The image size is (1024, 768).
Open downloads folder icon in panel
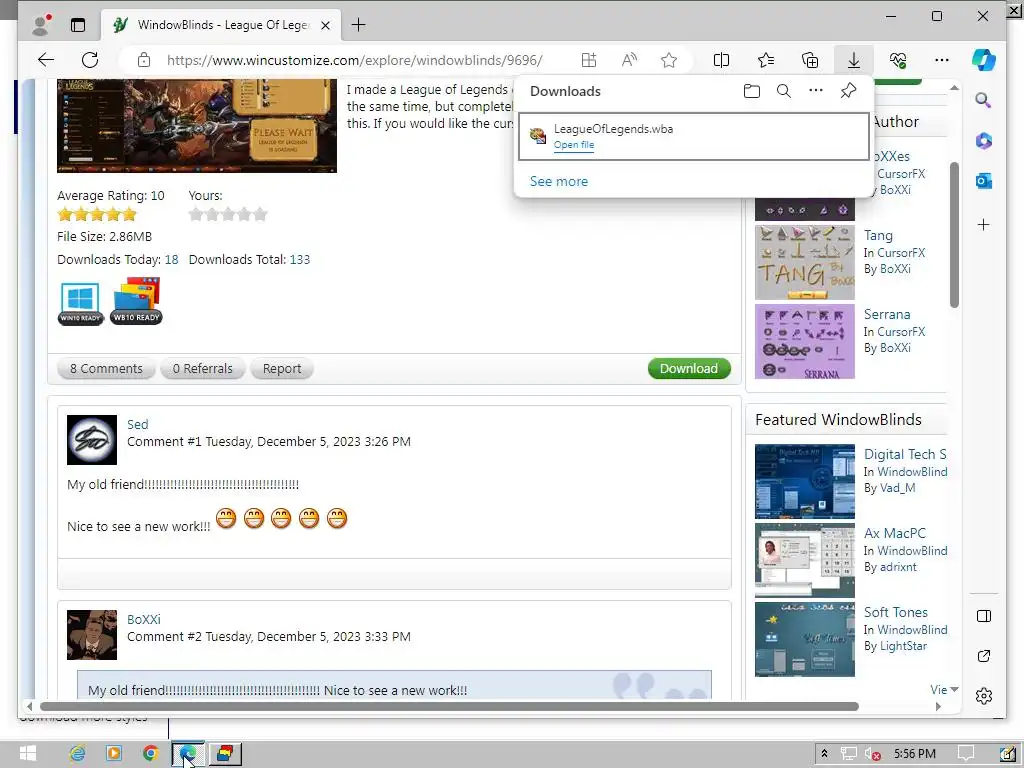coord(752,91)
